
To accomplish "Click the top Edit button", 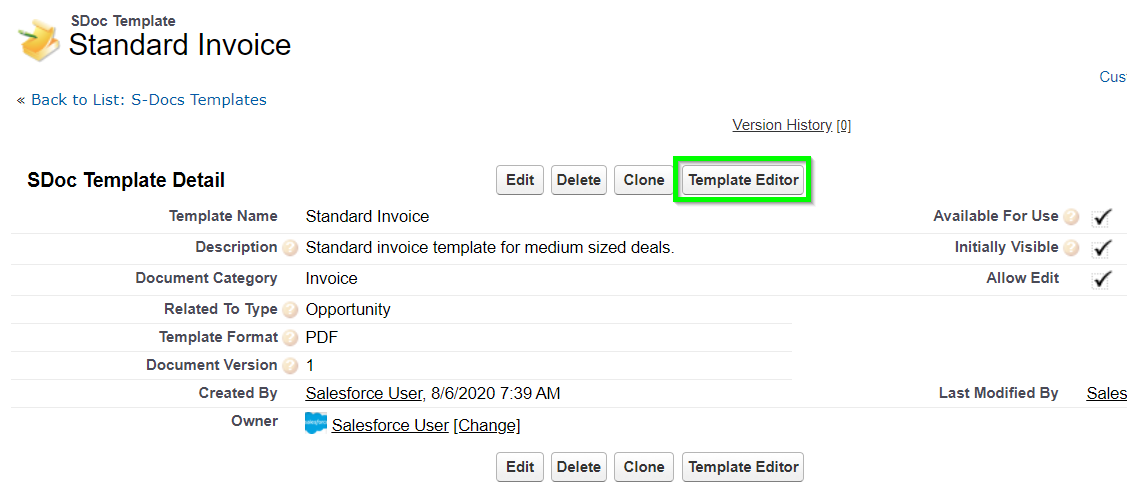I will click(520, 180).
